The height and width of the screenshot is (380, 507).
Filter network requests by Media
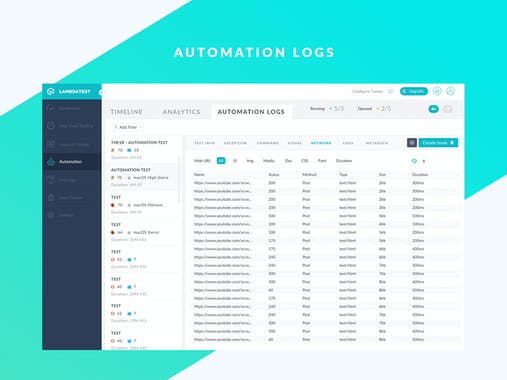pos(269,161)
